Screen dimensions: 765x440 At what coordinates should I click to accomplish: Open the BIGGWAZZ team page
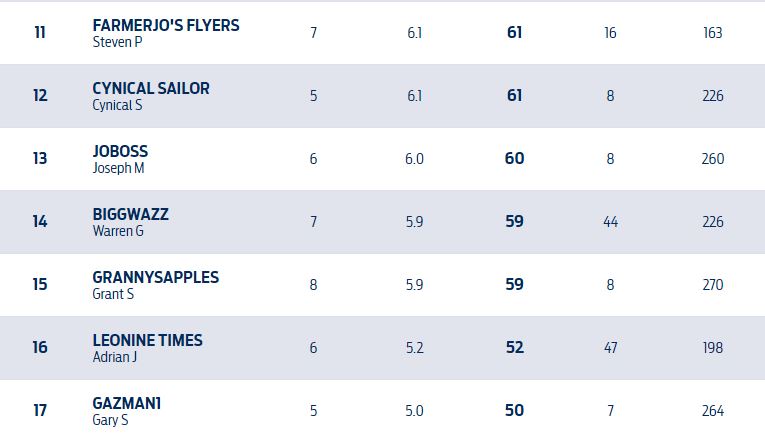click(130, 214)
